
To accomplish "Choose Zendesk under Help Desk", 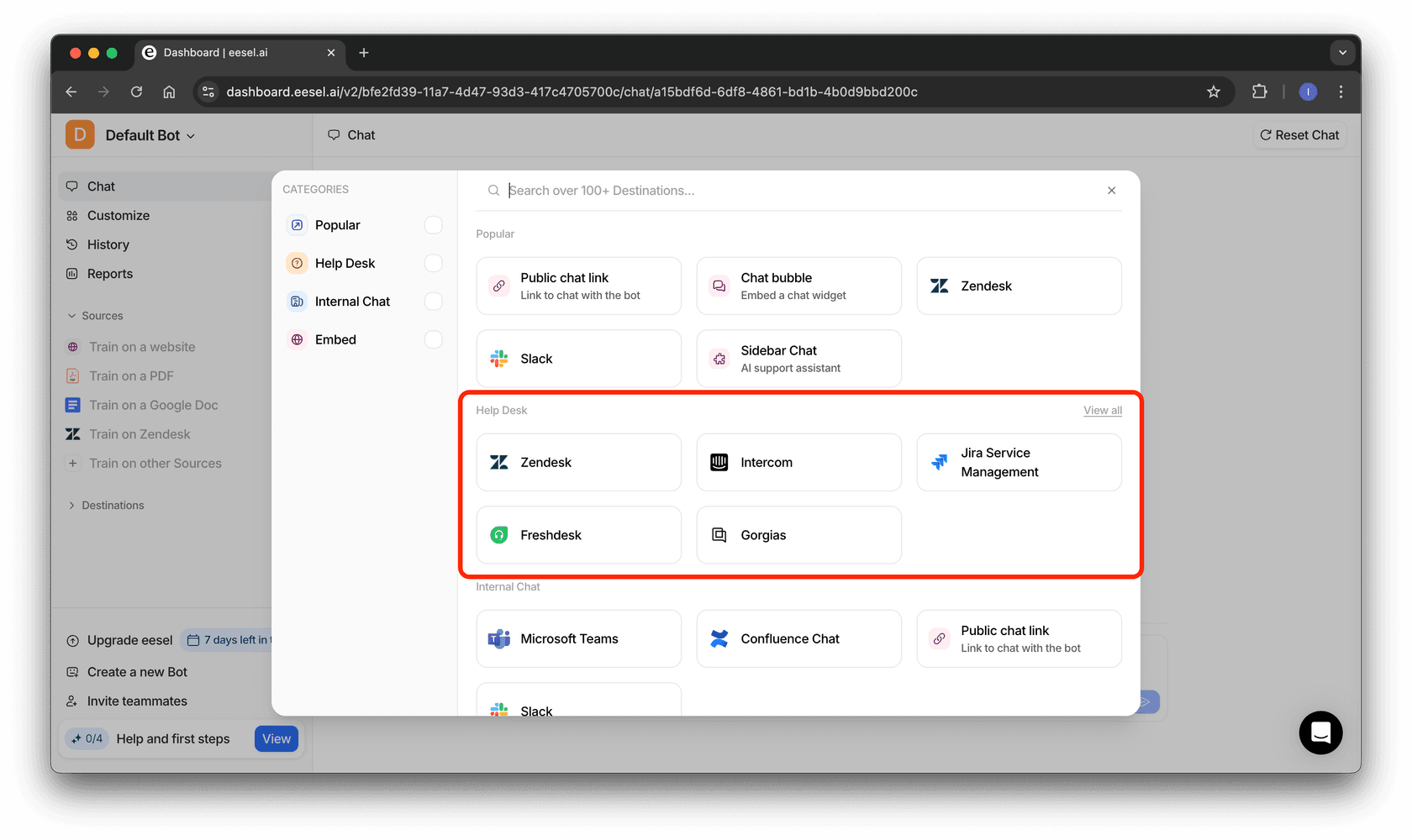I will tap(578, 462).
